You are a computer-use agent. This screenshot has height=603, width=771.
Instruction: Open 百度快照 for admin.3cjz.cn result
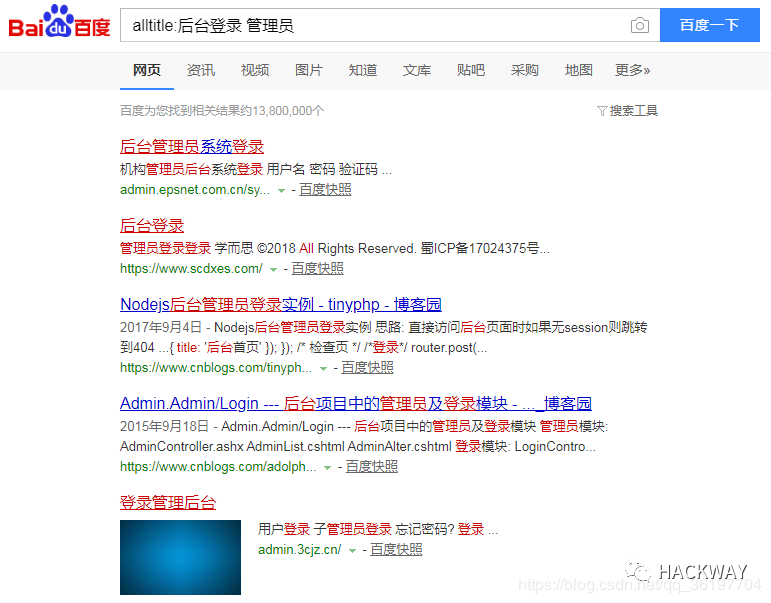[396, 549]
